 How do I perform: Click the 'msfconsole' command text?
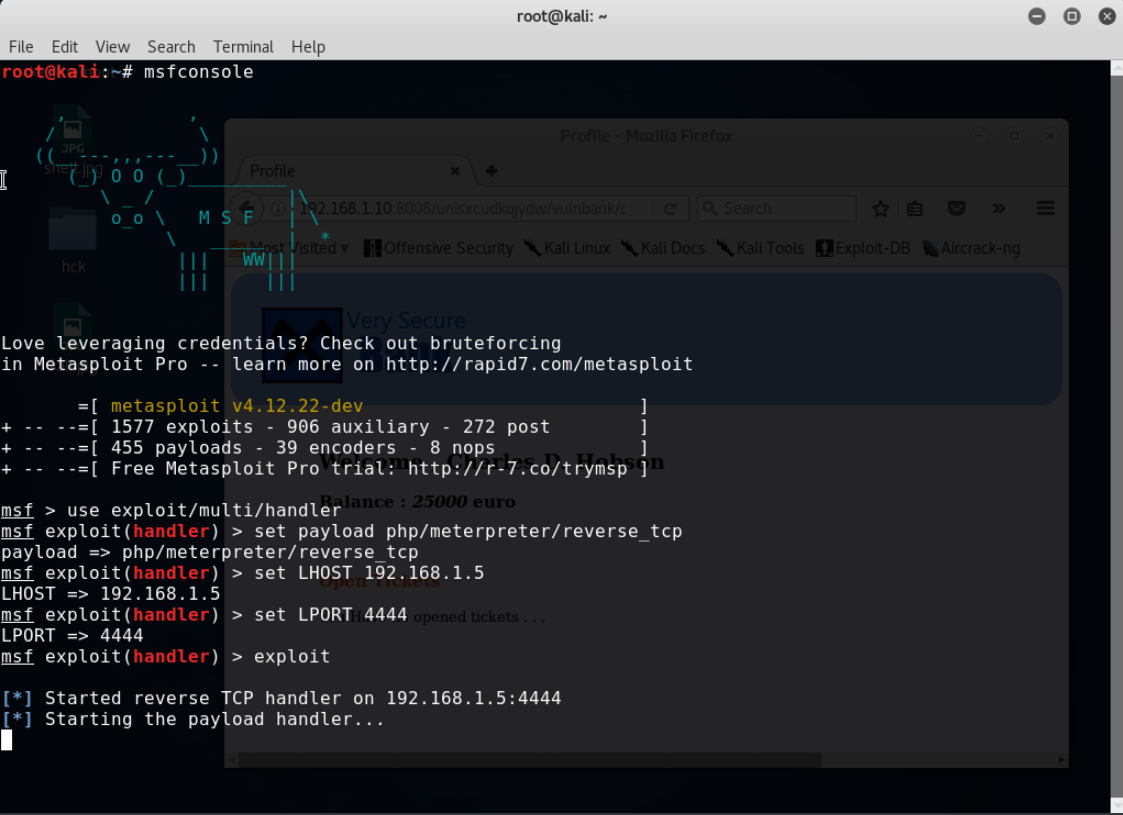tap(198, 72)
